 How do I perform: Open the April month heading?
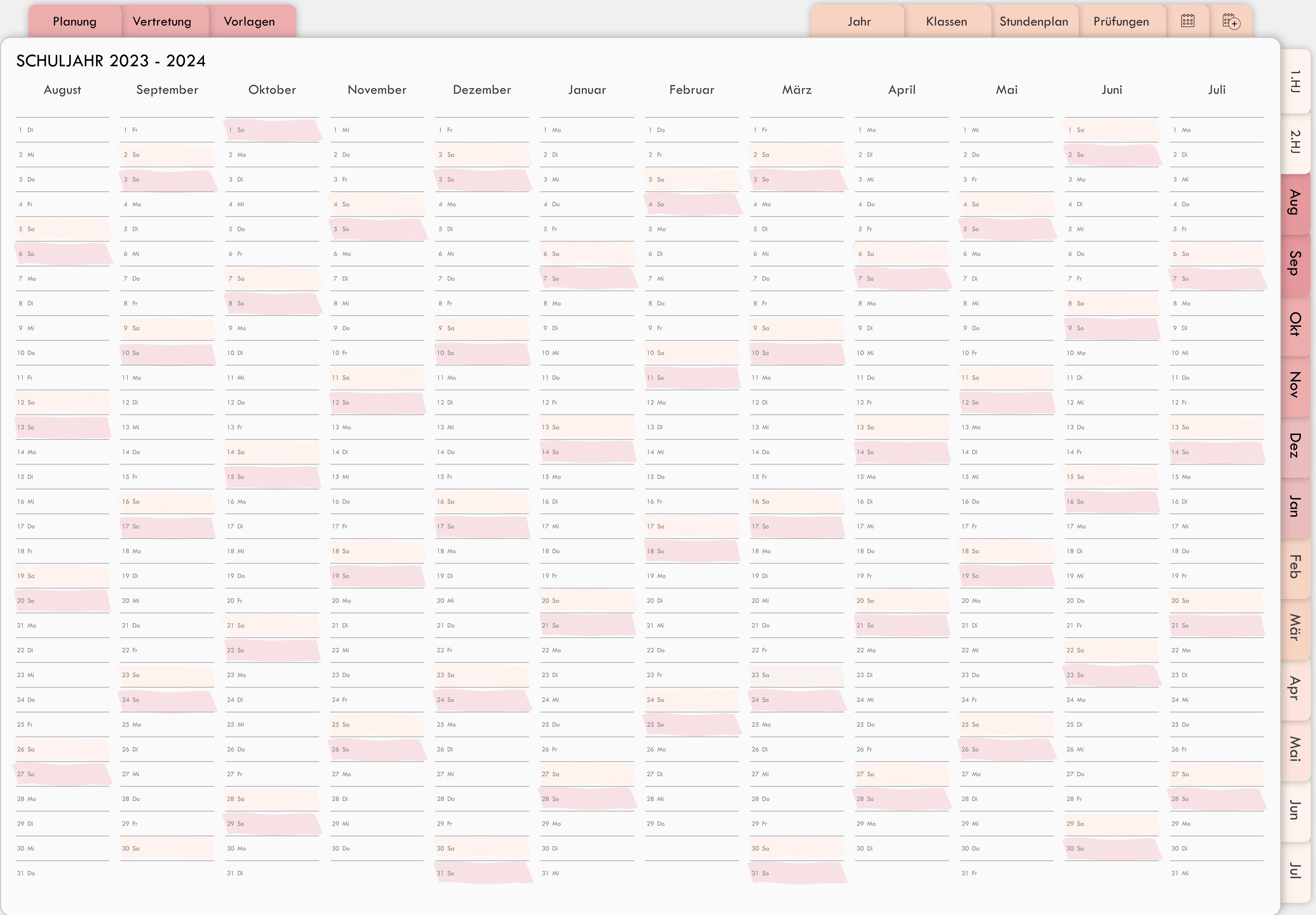tap(902, 90)
